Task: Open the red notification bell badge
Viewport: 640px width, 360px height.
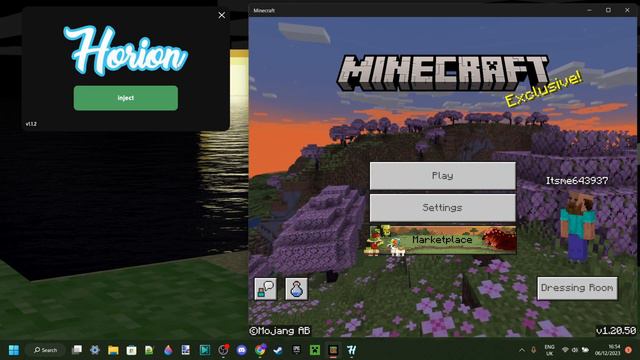Action: (628, 350)
